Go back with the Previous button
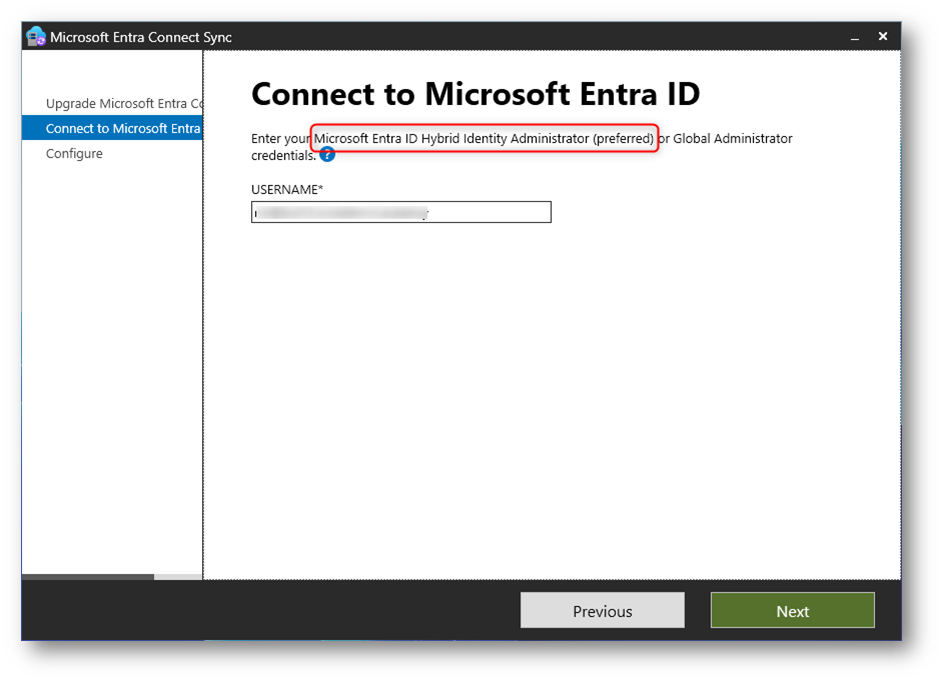Viewport: 944px width, 683px height. (x=602, y=611)
